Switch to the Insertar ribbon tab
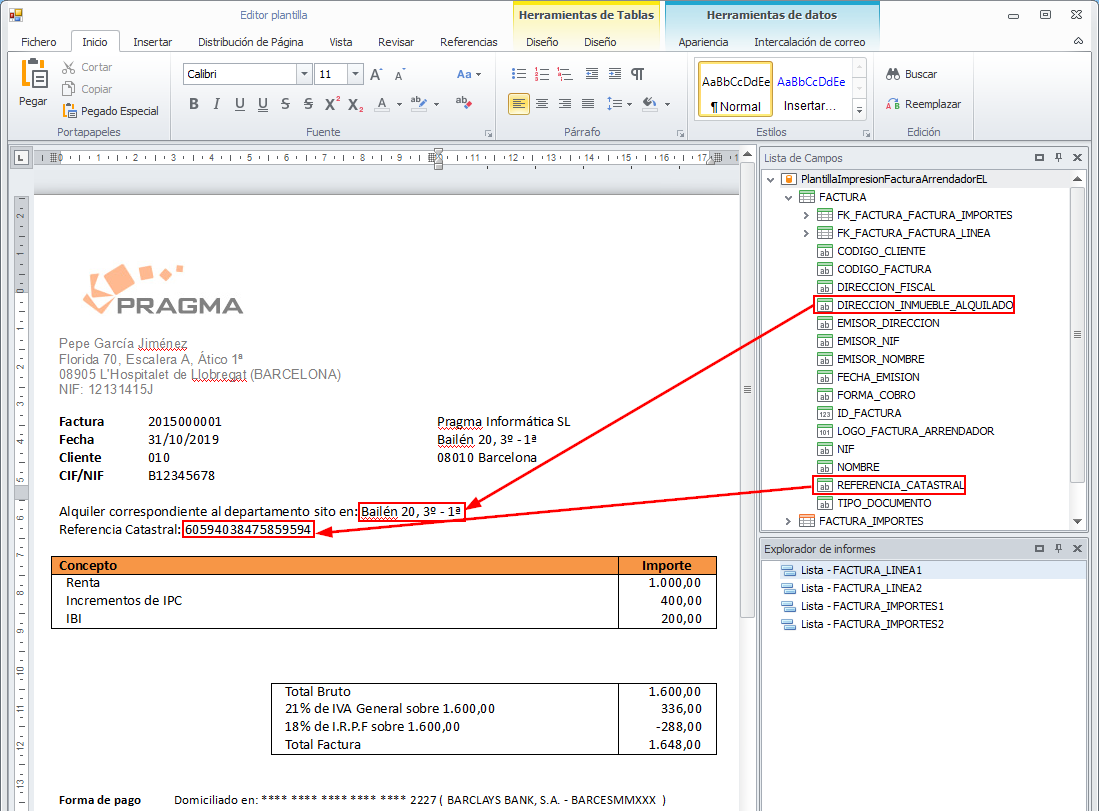1099x811 pixels. (152, 42)
